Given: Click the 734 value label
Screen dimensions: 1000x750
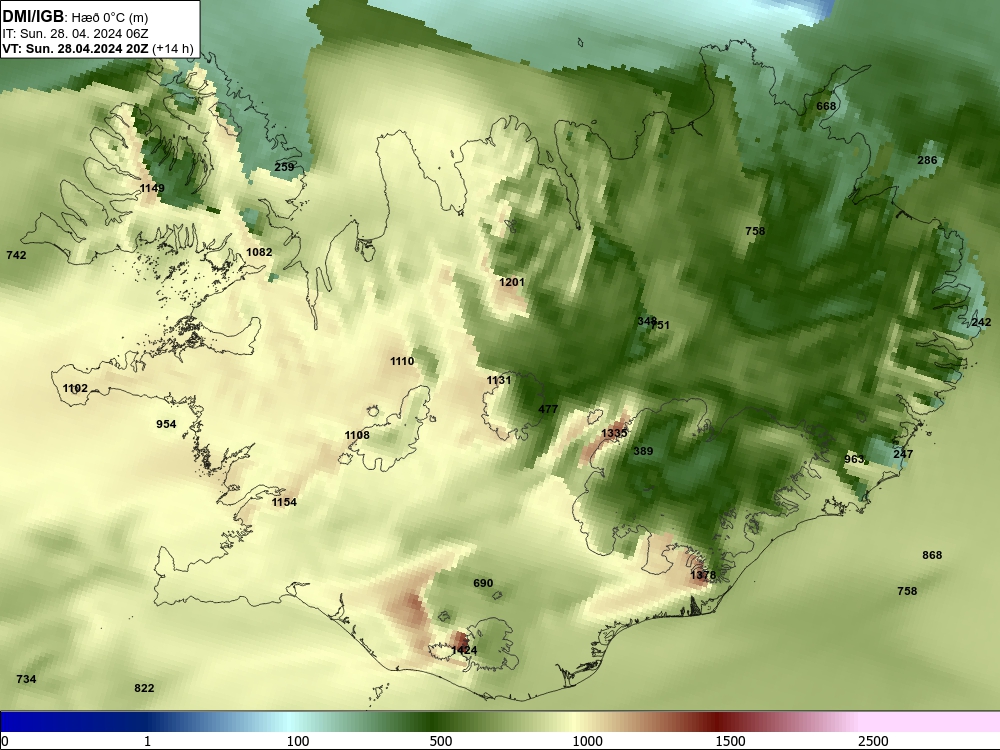Looking at the screenshot, I should coord(26,679).
